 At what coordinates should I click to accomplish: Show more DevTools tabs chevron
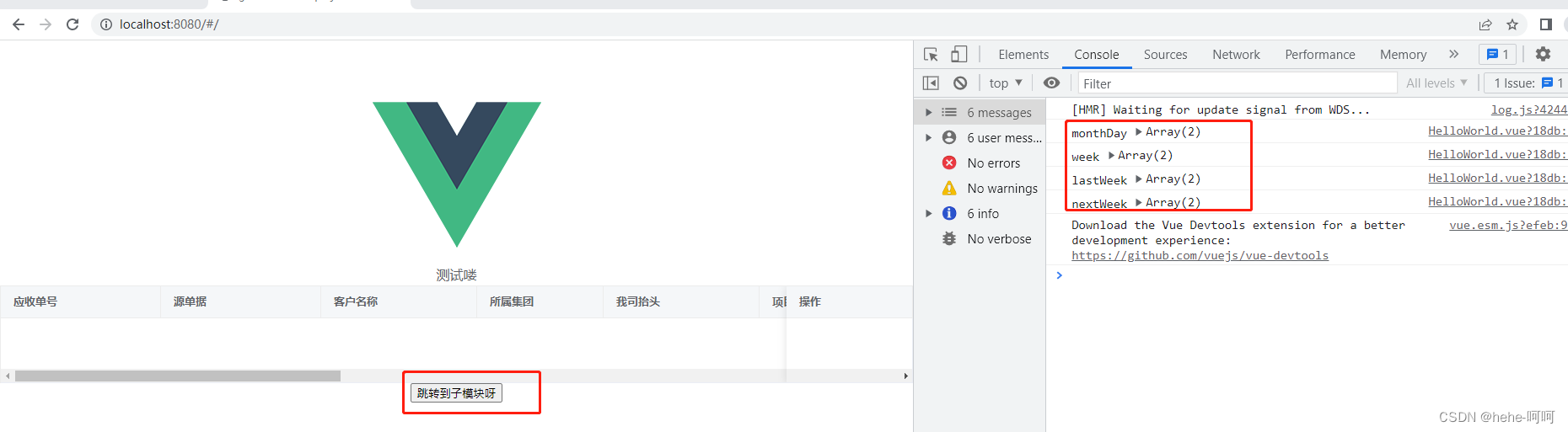click(1453, 54)
